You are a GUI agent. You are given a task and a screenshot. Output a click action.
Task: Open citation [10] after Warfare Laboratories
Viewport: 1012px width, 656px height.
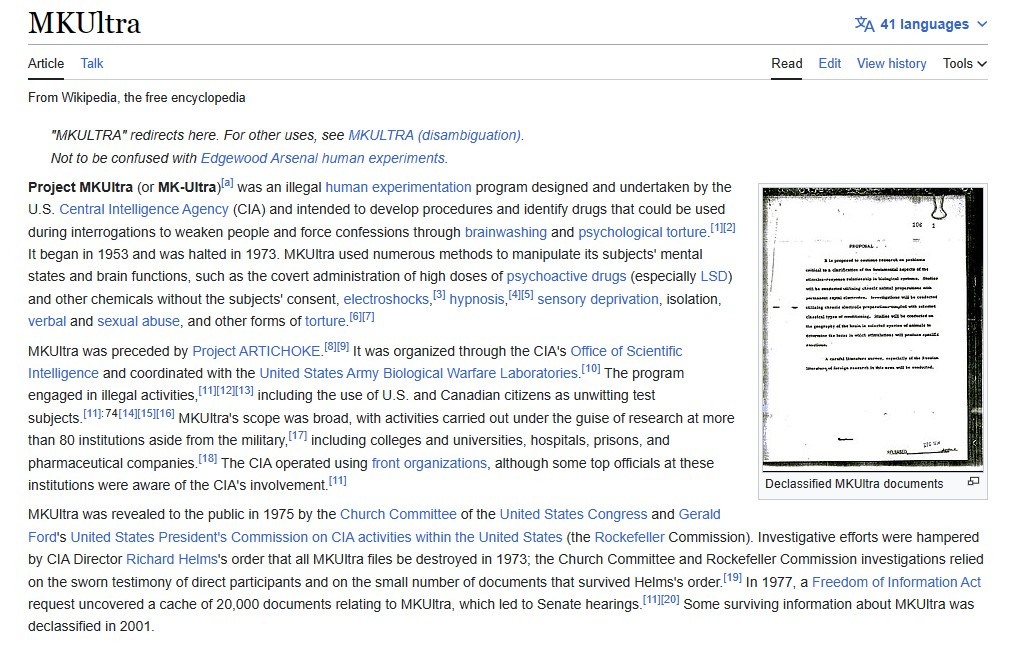click(591, 369)
